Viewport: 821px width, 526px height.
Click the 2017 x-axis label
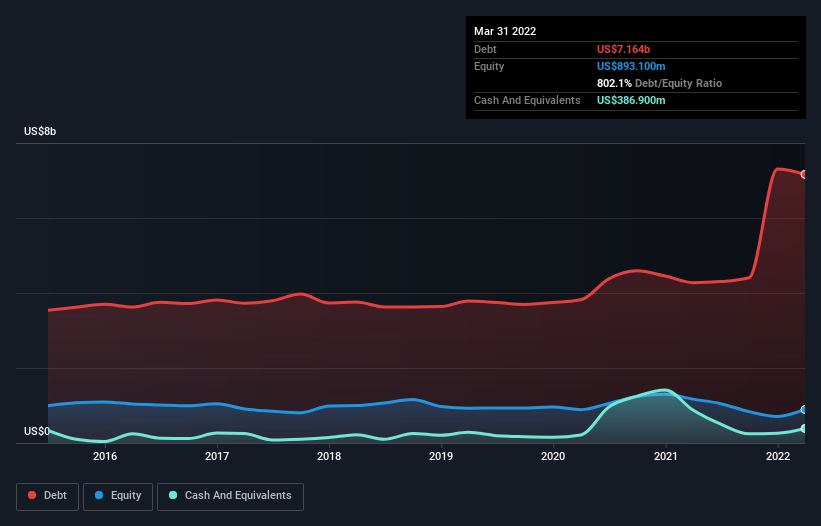click(217, 456)
